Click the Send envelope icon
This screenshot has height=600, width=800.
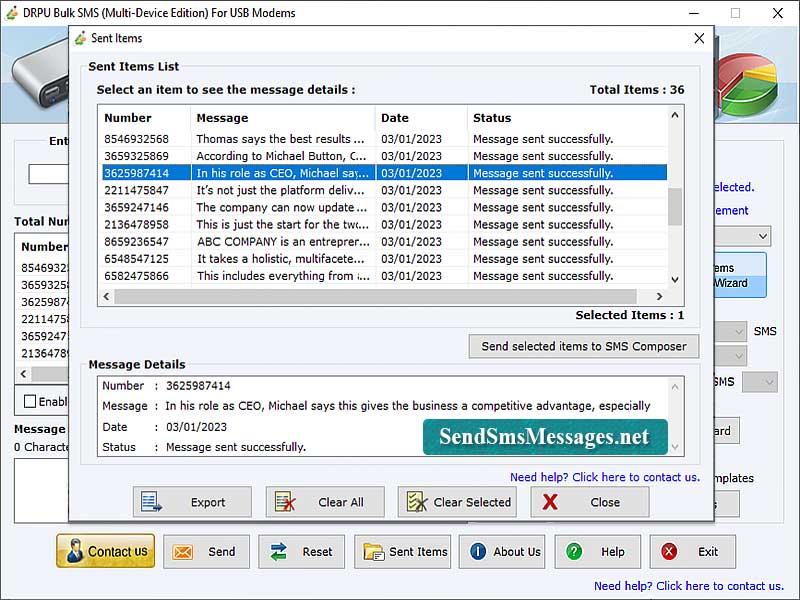184,551
